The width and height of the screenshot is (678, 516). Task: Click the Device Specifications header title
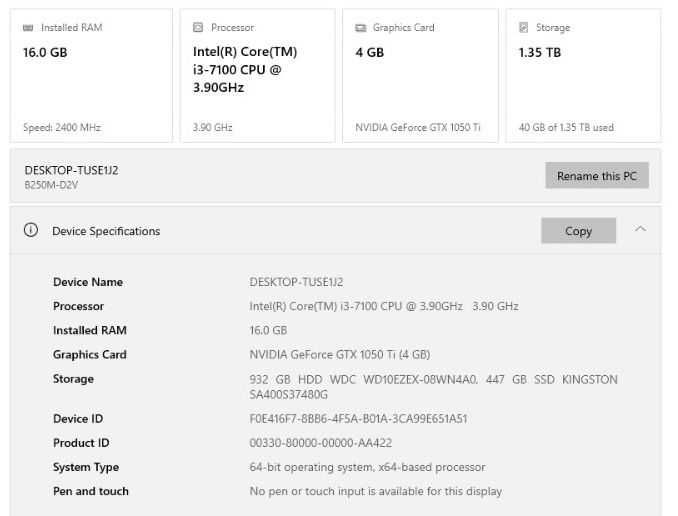click(106, 231)
